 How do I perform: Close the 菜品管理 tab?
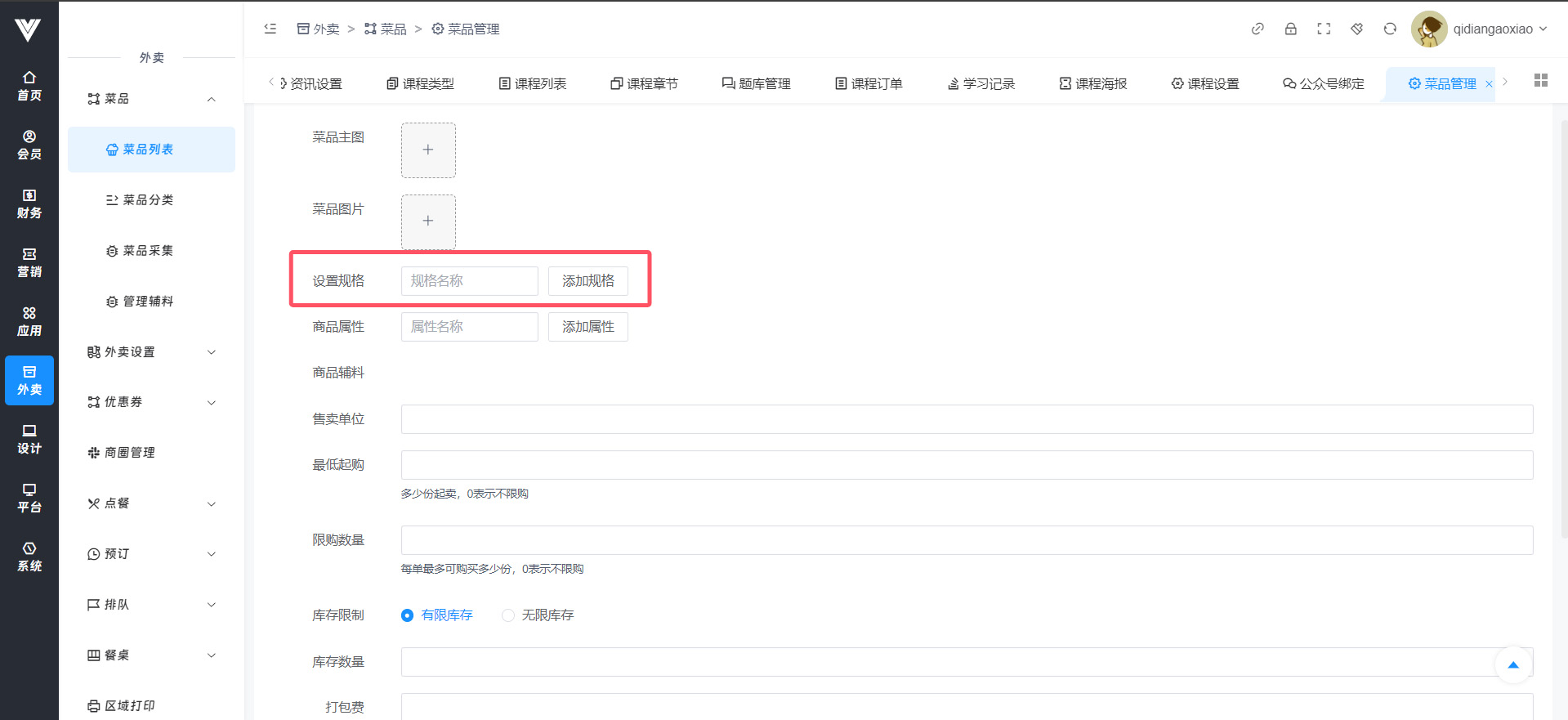point(1489,84)
